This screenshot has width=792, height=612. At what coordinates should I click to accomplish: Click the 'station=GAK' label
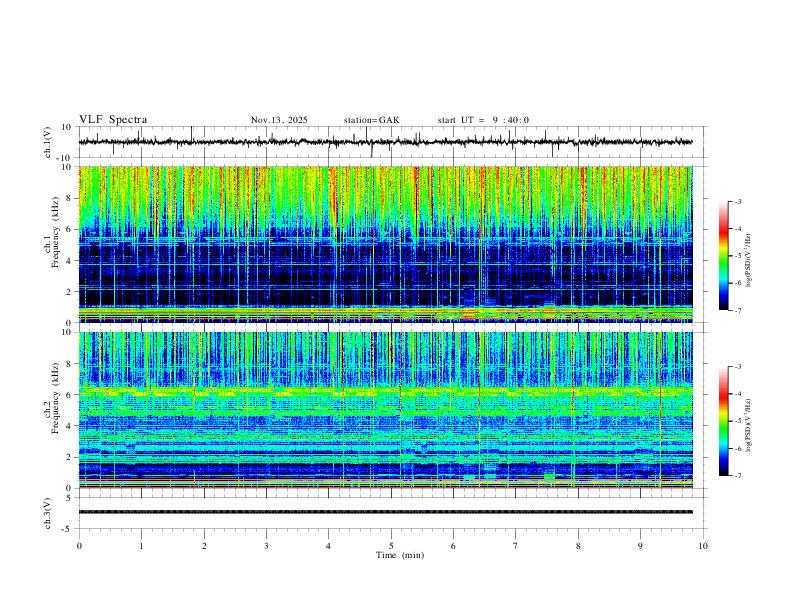(x=372, y=120)
